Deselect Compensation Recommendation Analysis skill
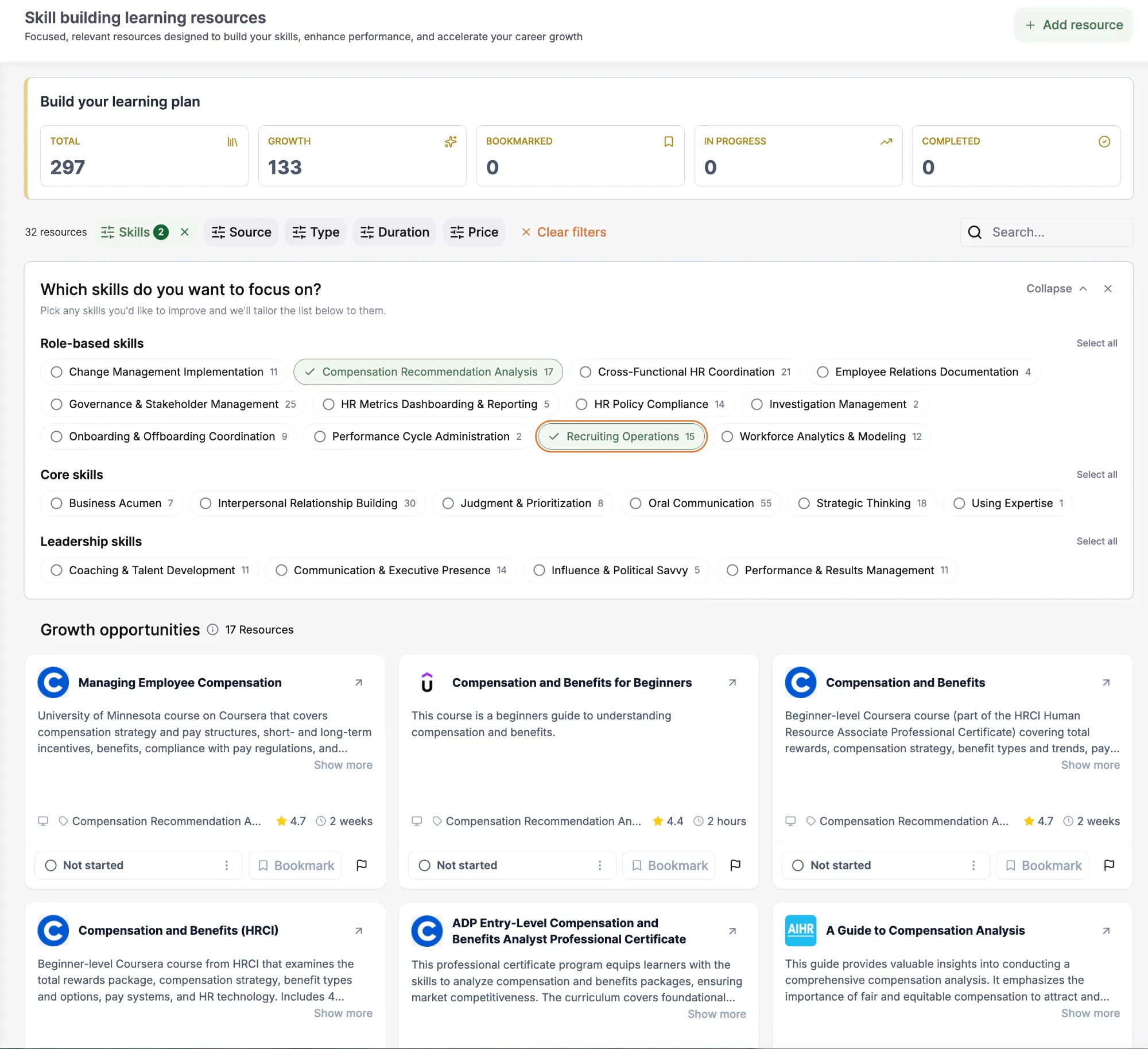 pos(428,372)
